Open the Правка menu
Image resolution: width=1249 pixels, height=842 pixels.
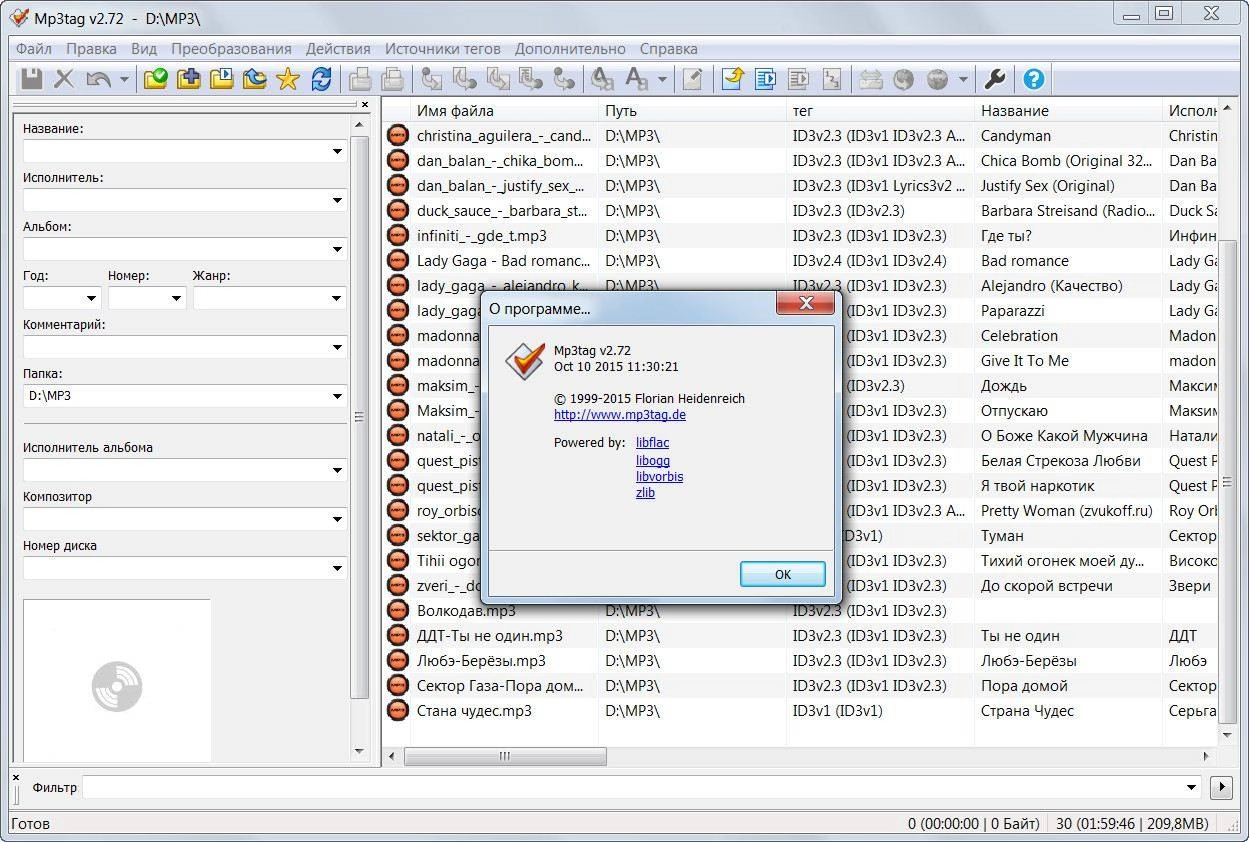[x=91, y=48]
